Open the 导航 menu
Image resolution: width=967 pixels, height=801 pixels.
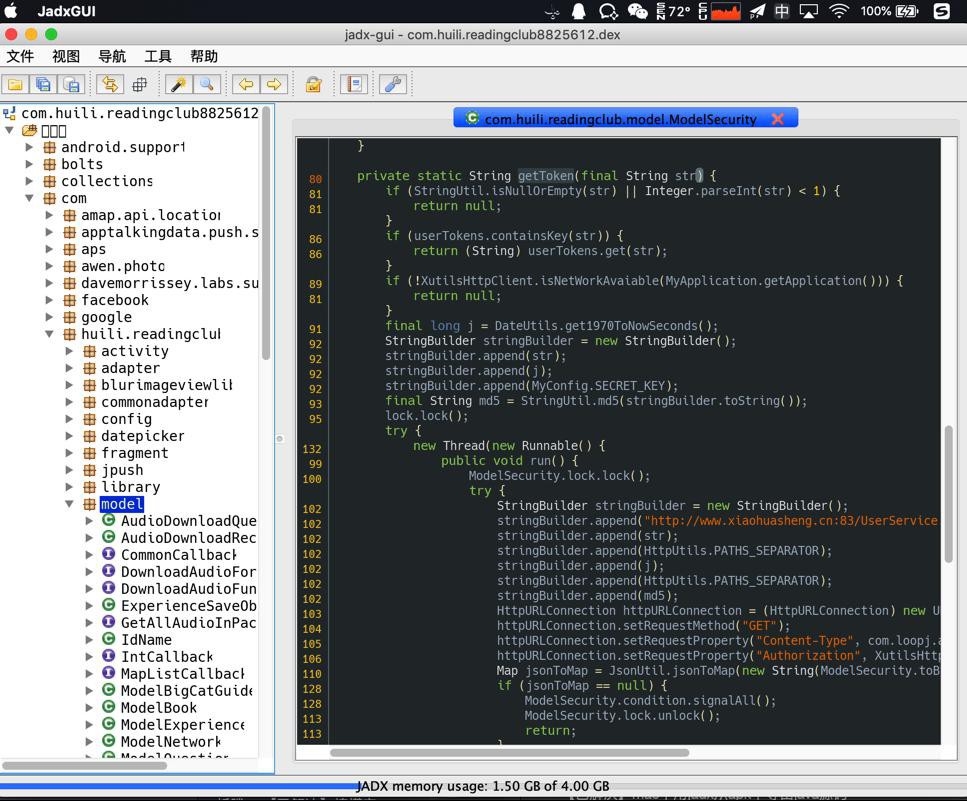click(112, 56)
